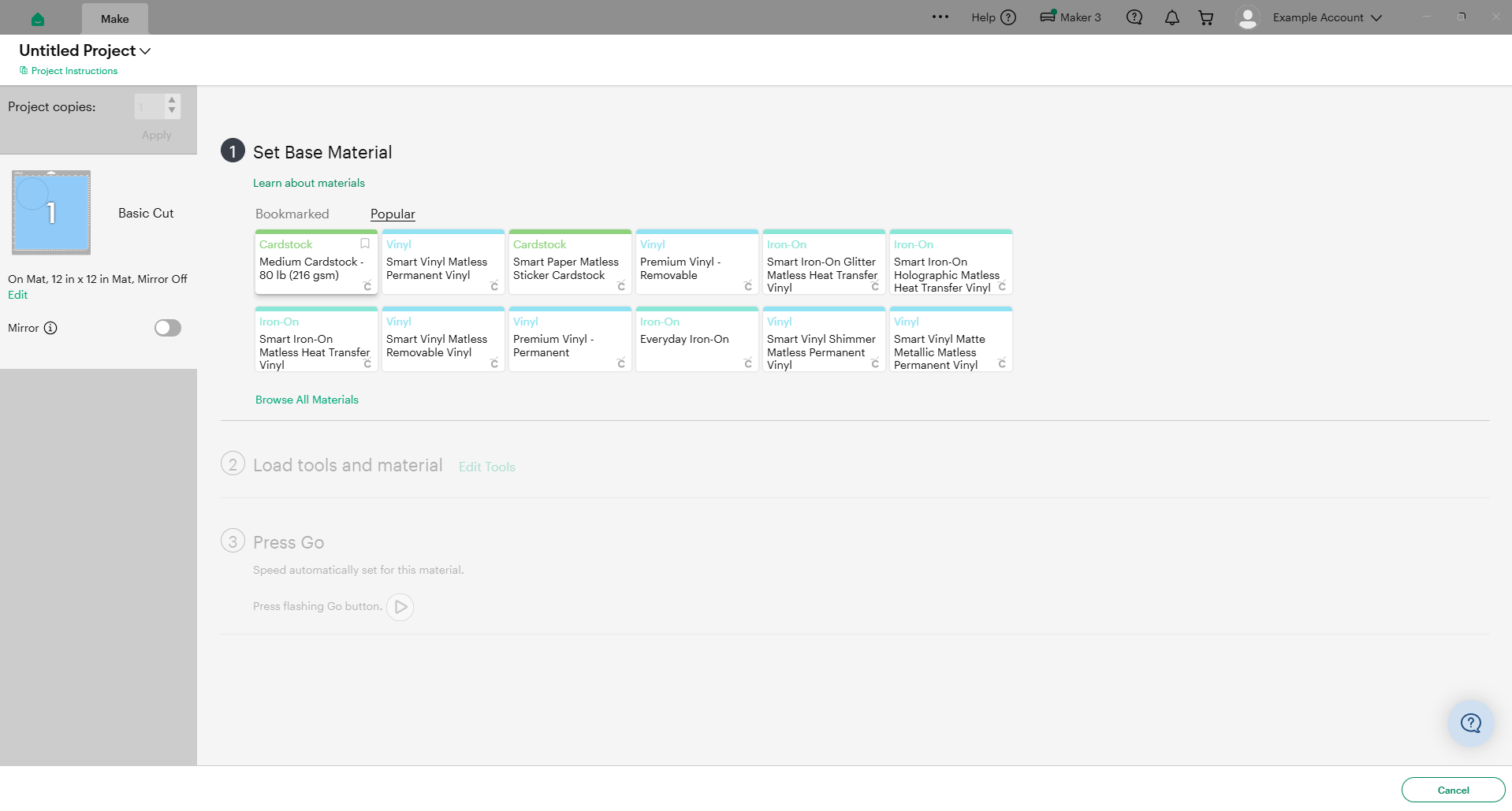Viewport: 1512px width, 811px height.
Task: Click the Mirror info icon
Action: click(50, 328)
